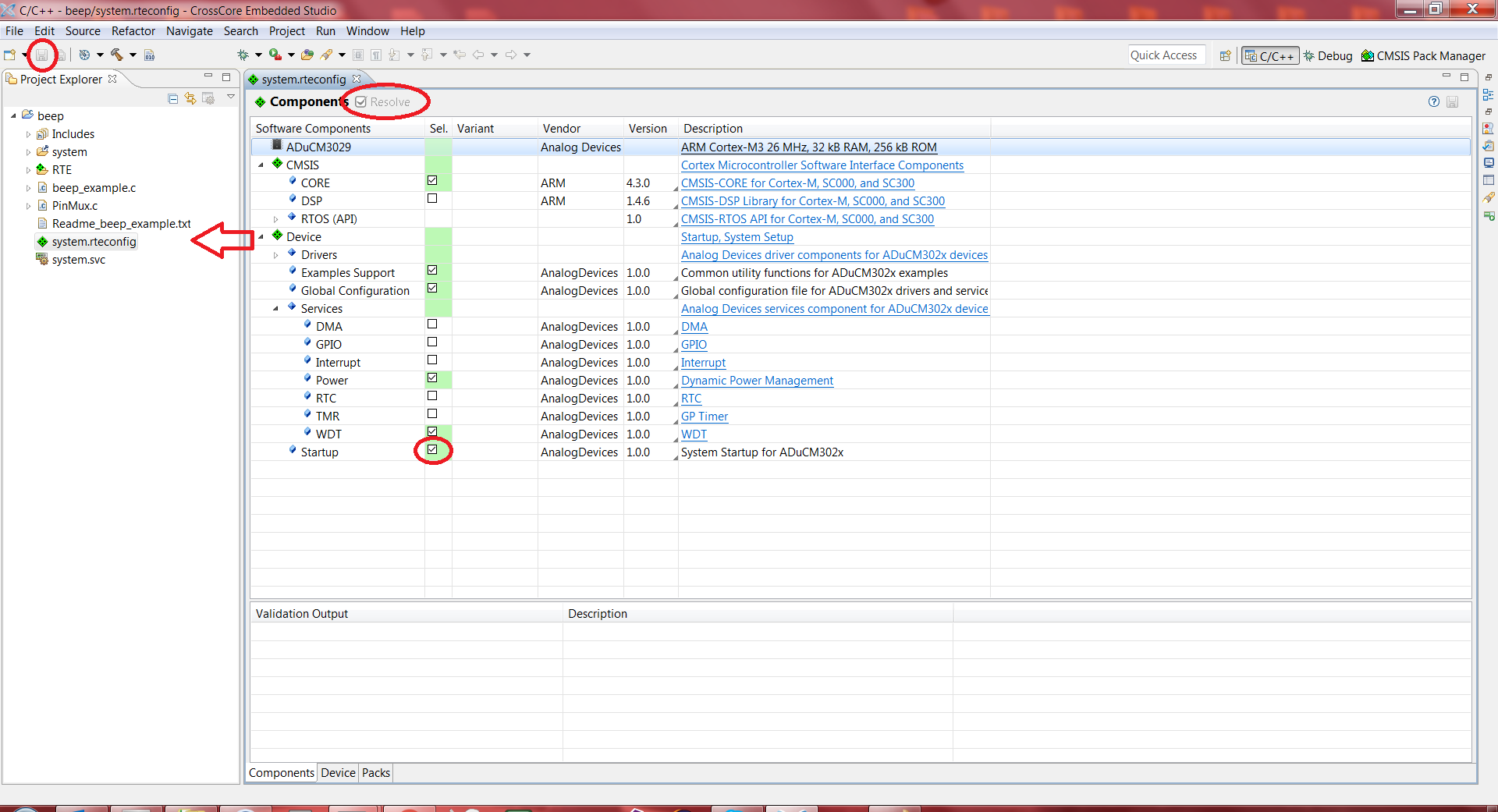Viewport: 1498px width, 812px height.
Task: Enable the DMA service checkbox
Action: (x=432, y=324)
